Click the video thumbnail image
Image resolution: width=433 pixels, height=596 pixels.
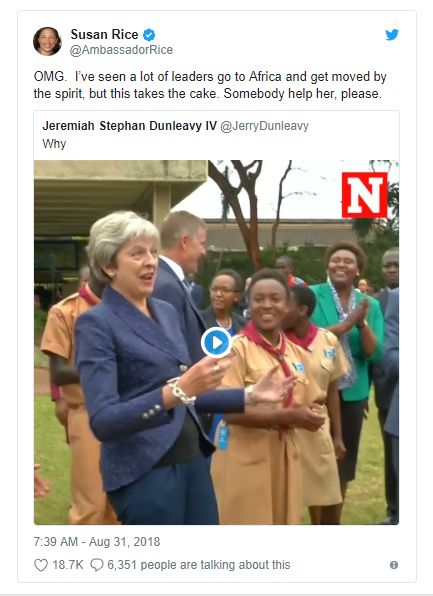[x=216, y=342]
